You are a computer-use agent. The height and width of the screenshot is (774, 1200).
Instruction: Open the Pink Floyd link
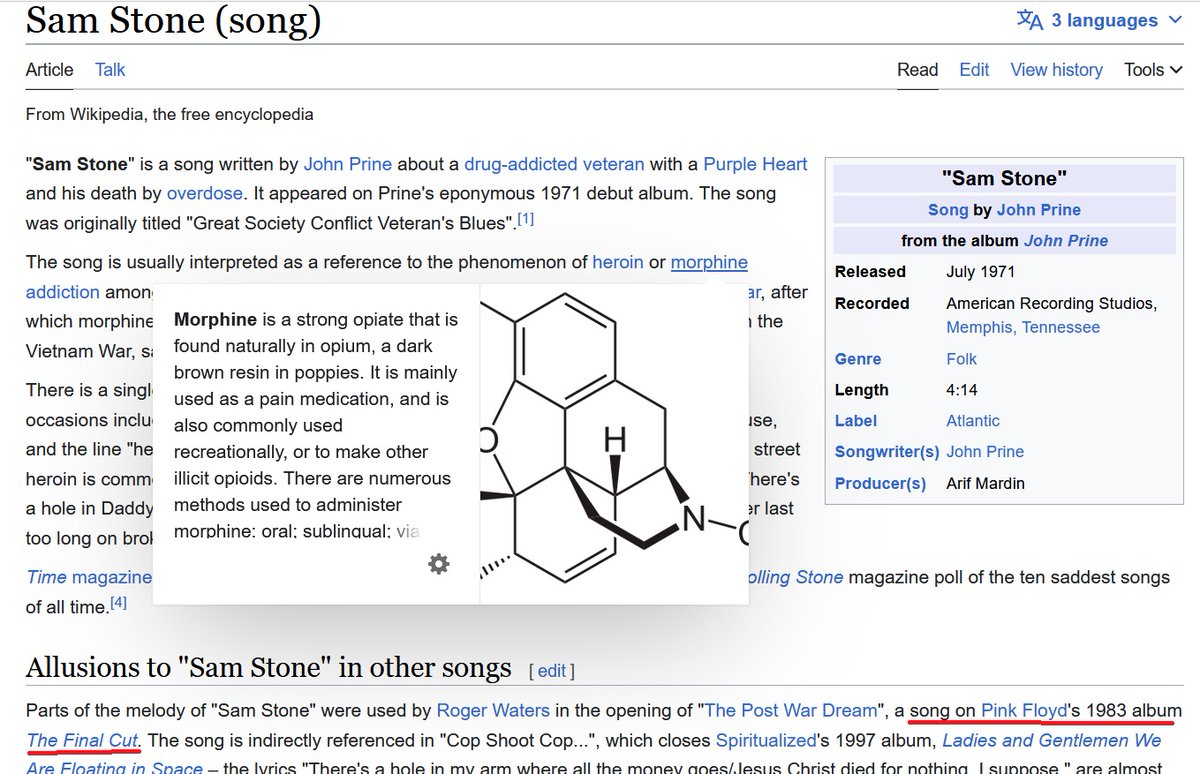[1026, 711]
